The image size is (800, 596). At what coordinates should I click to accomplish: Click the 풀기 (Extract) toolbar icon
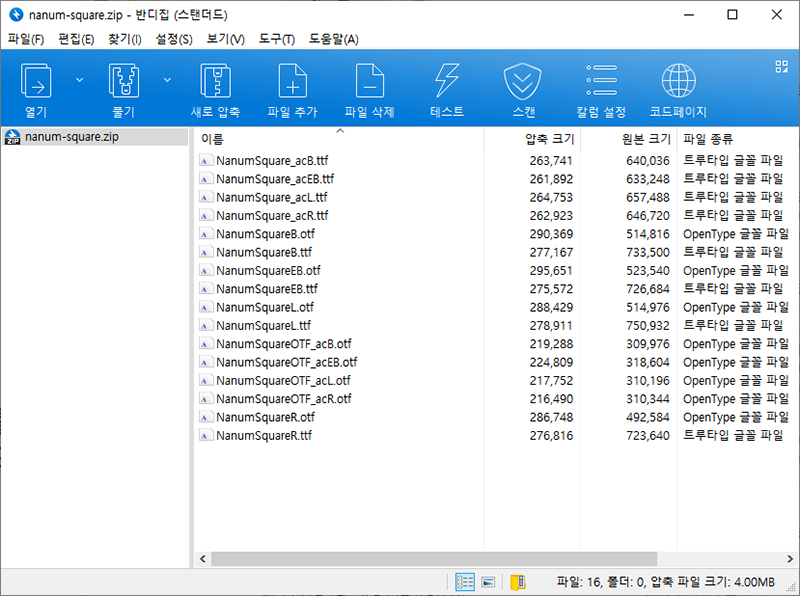[x=123, y=81]
